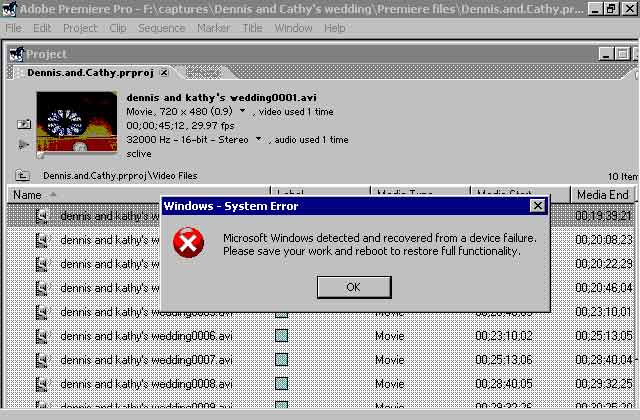Click OK in the System Error dialog
The height and width of the screenshot is (420, 640).
click(x=354, y=287)
